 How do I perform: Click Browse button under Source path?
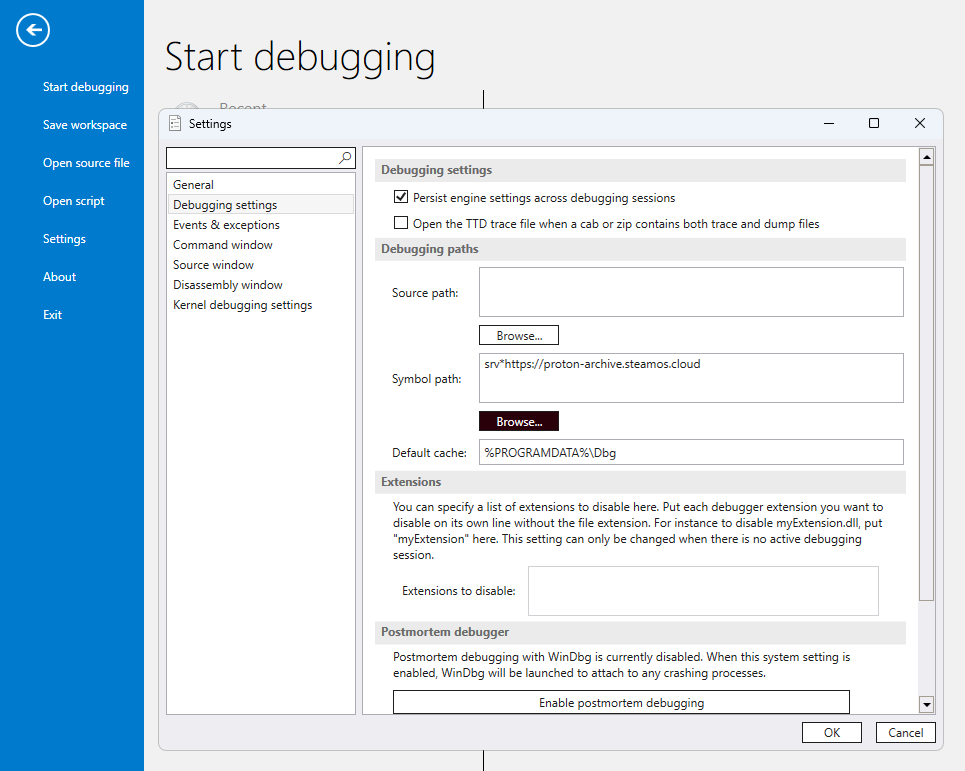click(518, 335)
